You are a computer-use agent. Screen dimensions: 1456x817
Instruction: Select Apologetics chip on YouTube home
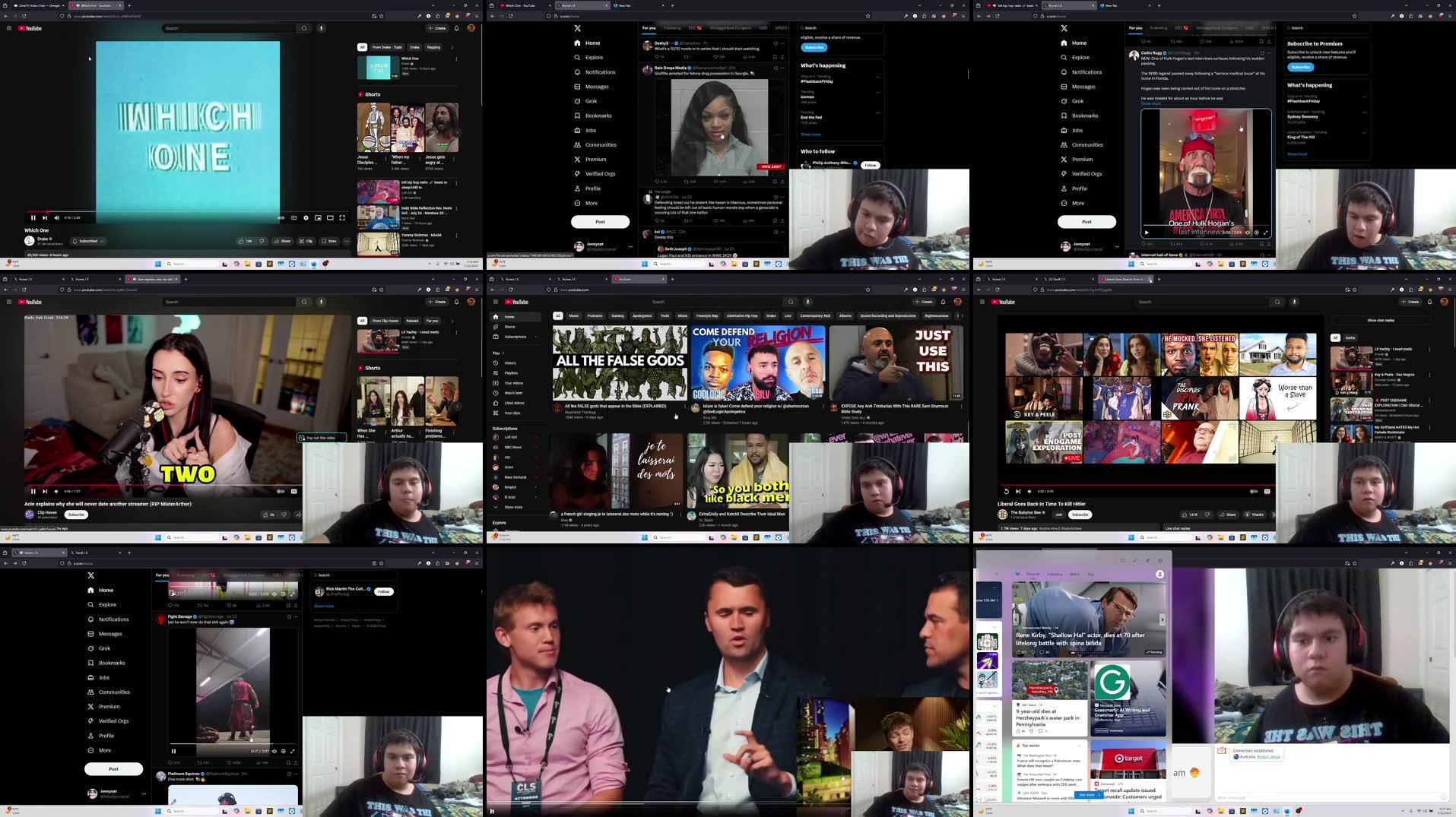pyautogui.click(x=642, y=315)
